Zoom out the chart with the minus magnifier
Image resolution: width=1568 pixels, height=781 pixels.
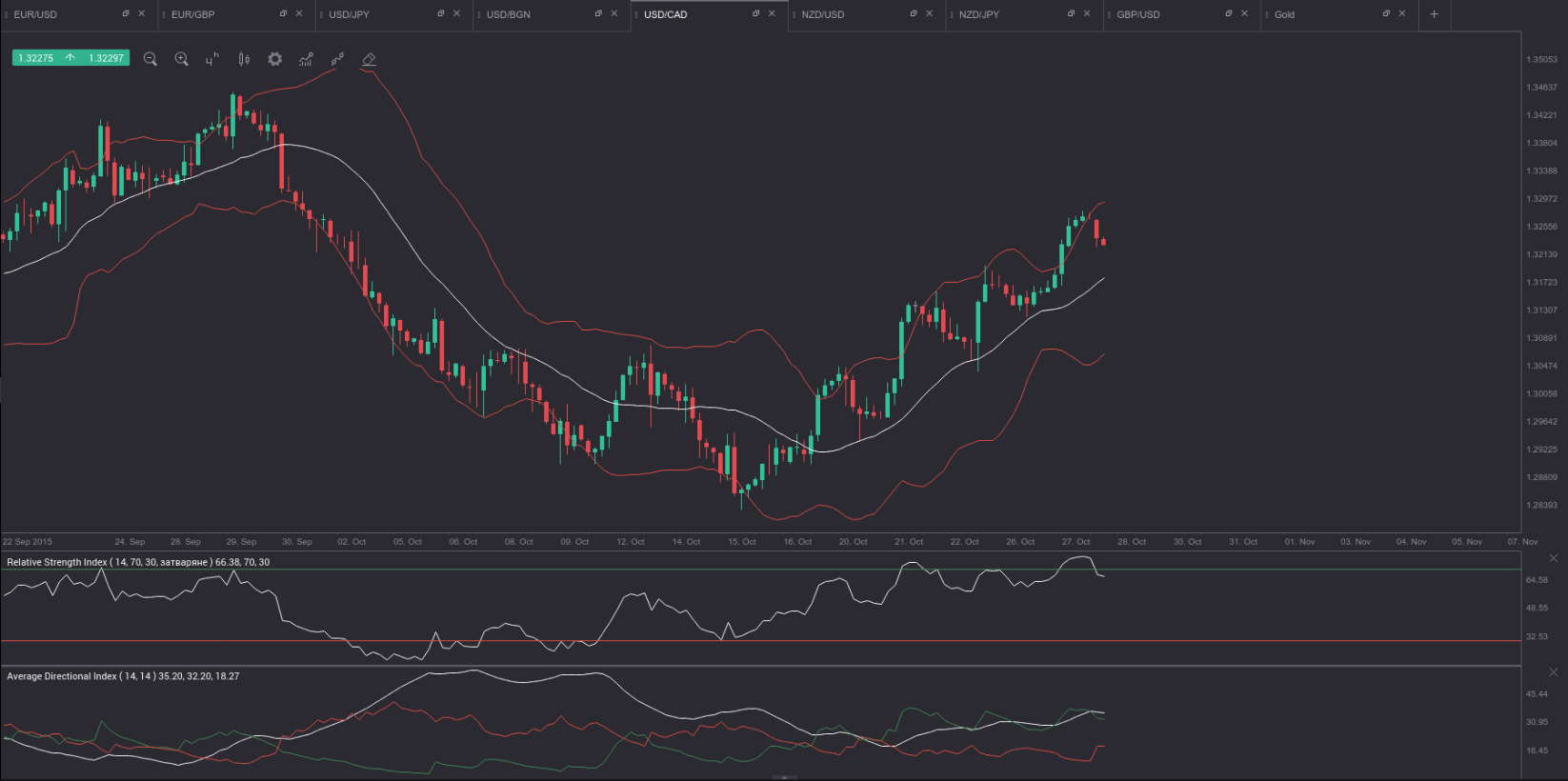click(x=150, y=59)
